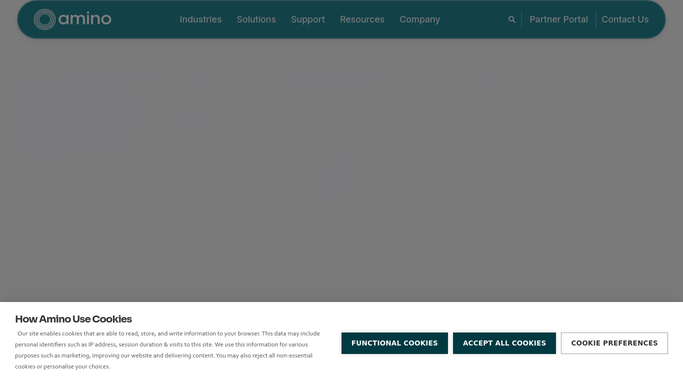Go to the Partner Portal link
Screen dimensions: 683x384
pos(558,20)
